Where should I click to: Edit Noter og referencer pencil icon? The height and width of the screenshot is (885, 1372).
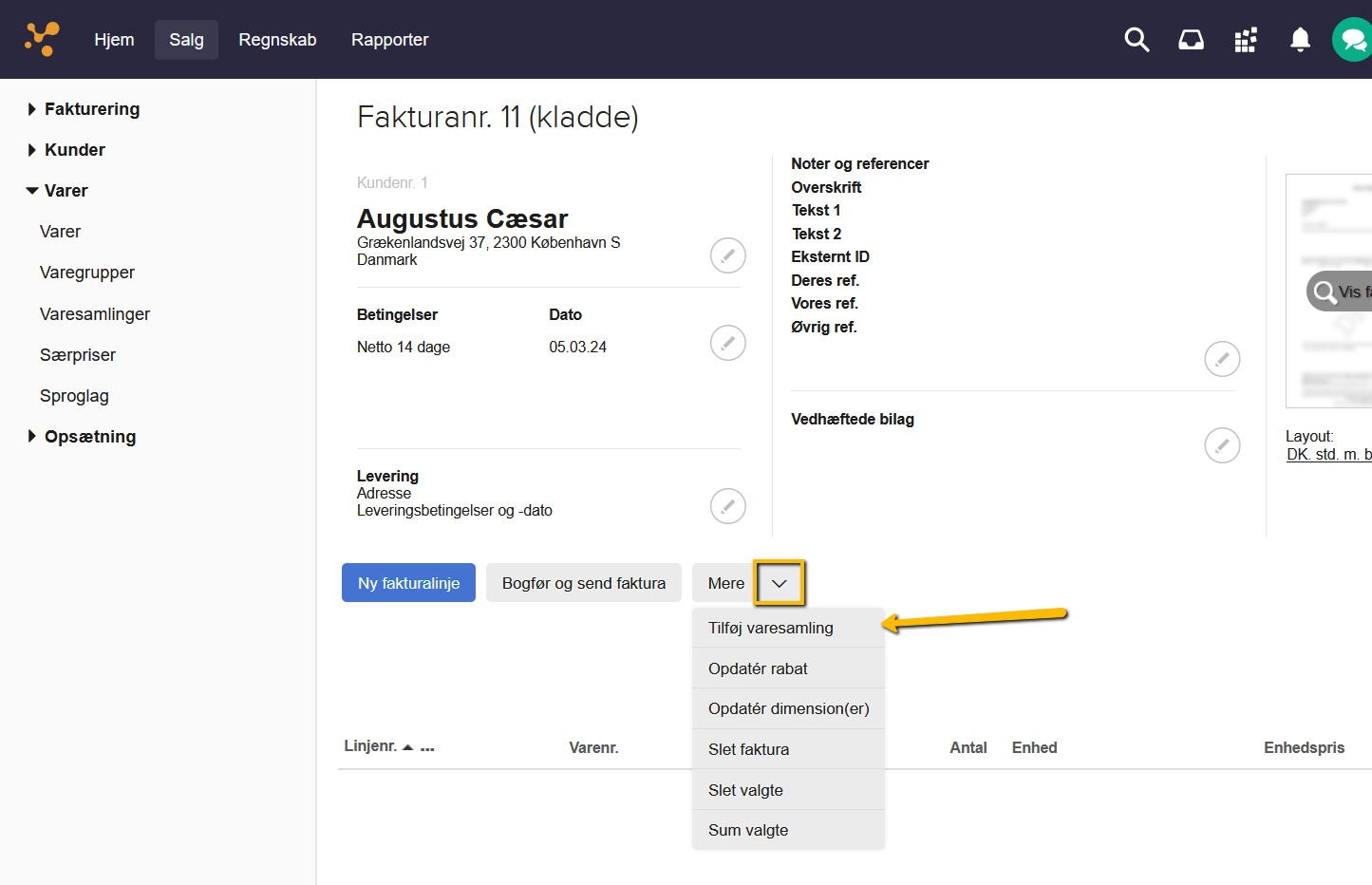point(1222,359)
